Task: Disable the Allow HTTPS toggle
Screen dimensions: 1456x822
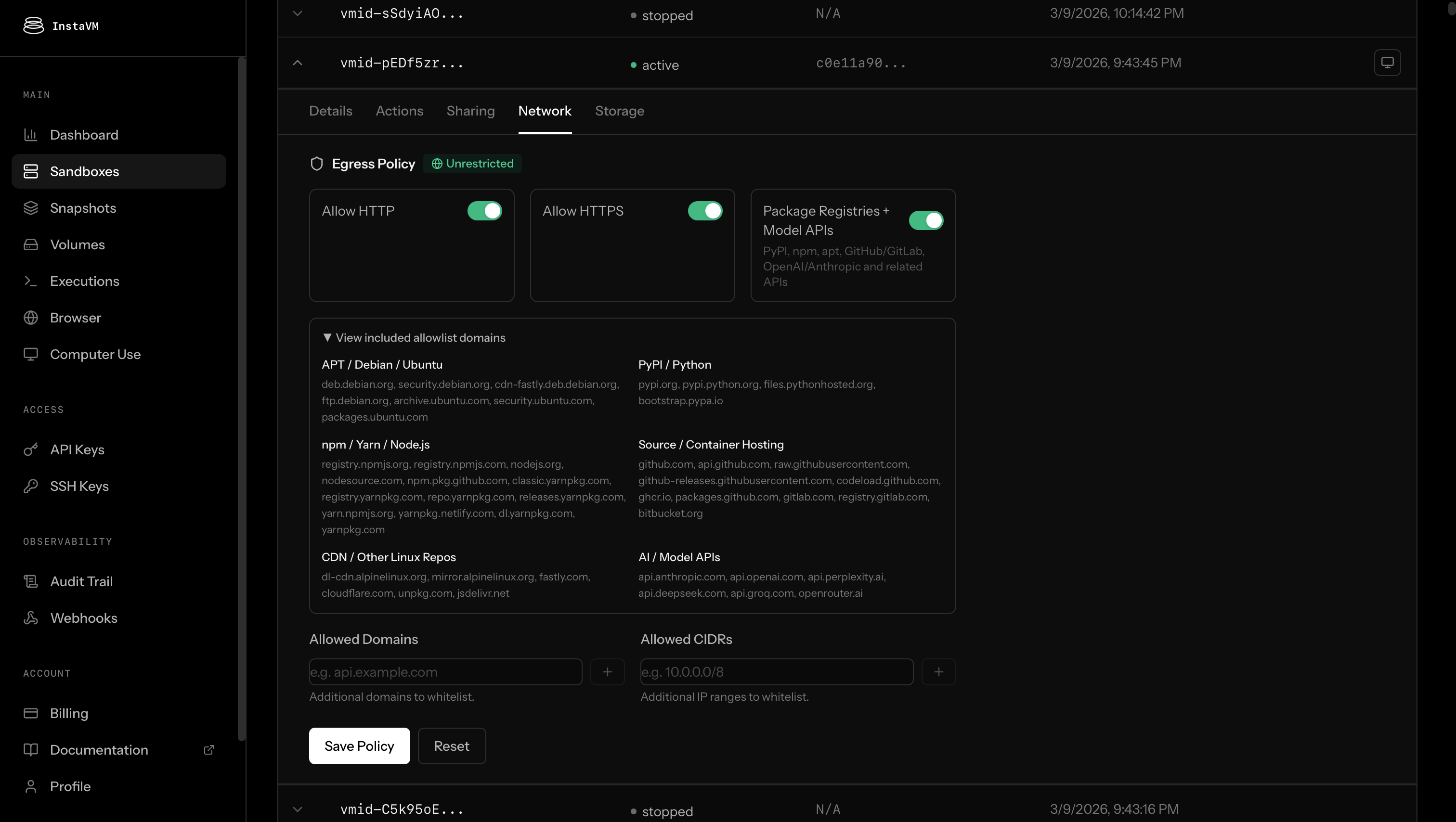Action: (705, 211)
